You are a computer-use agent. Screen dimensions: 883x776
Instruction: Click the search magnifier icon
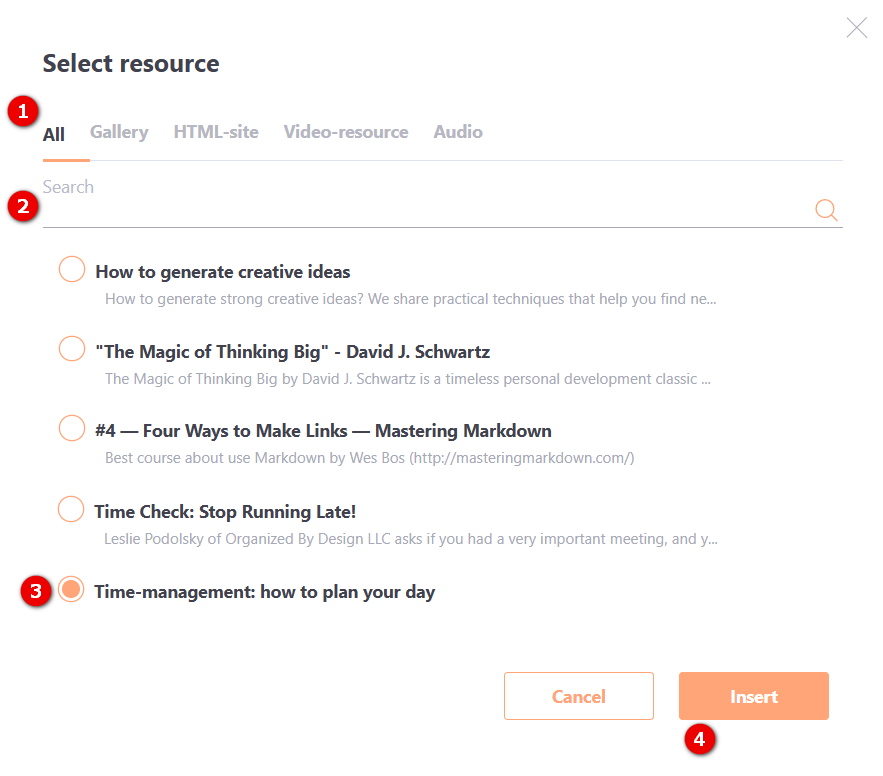point(826,209)
